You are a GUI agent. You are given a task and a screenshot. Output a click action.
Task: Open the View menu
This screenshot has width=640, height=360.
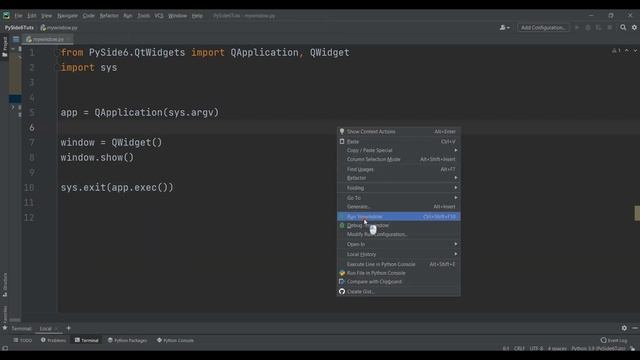(47, 16)
